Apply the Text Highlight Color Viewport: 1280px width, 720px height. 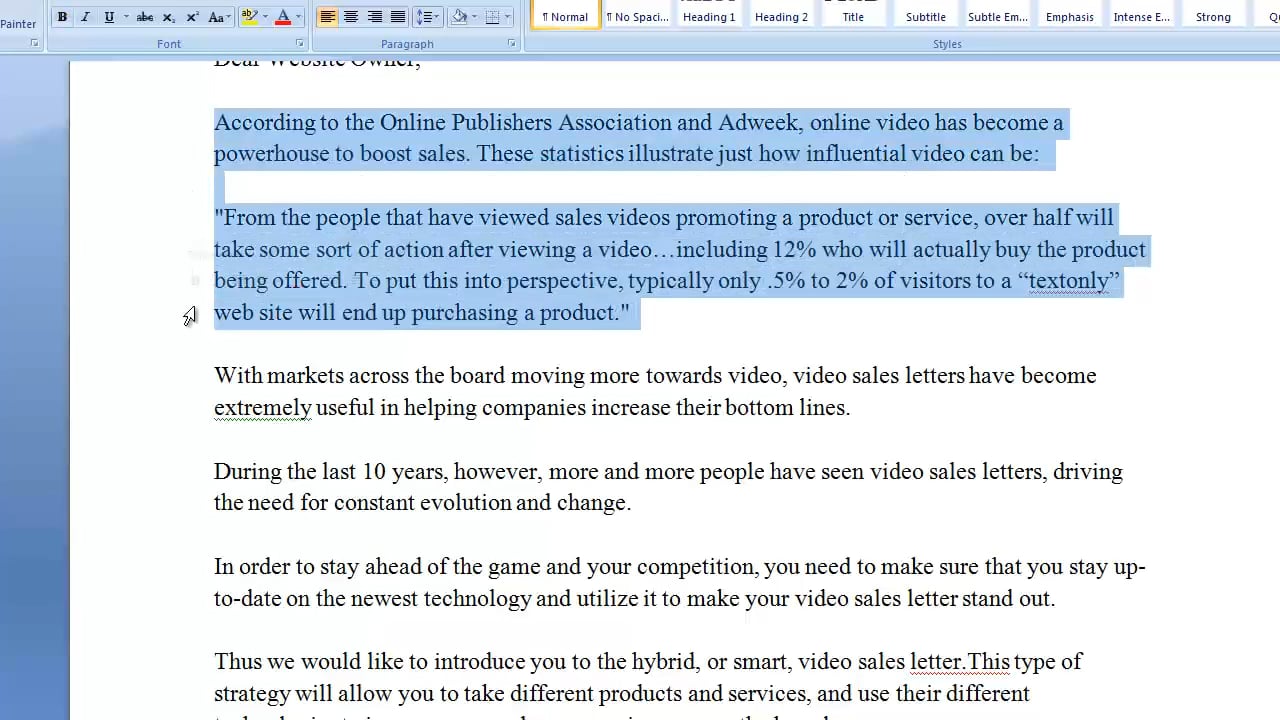248,17
